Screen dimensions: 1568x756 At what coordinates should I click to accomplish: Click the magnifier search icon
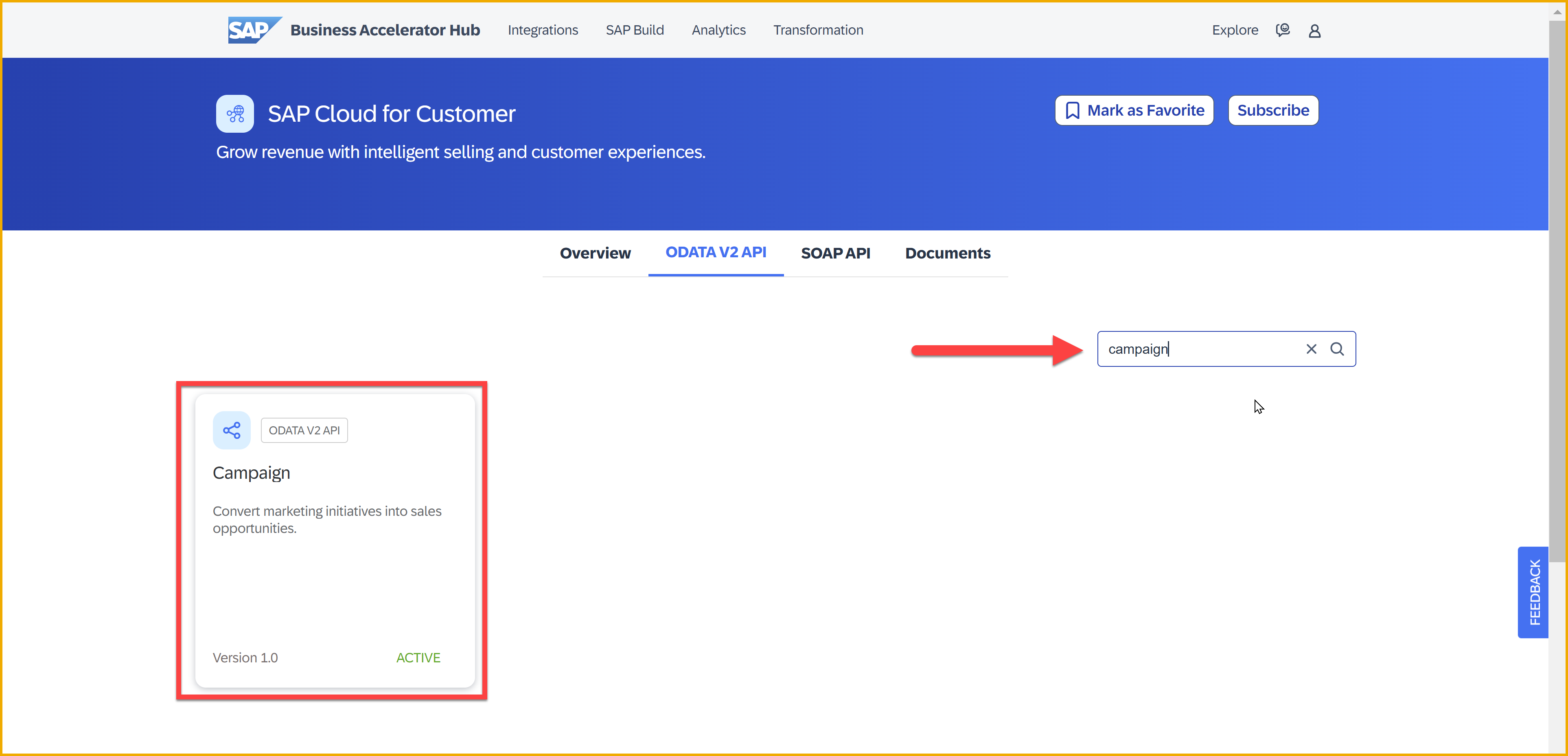1337,349
